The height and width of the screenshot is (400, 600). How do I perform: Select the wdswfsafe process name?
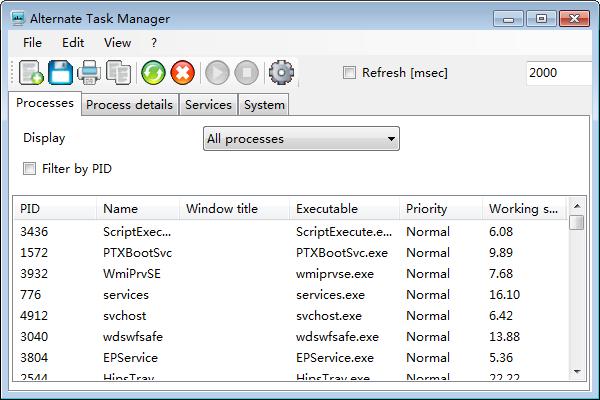tap(133, 337)
